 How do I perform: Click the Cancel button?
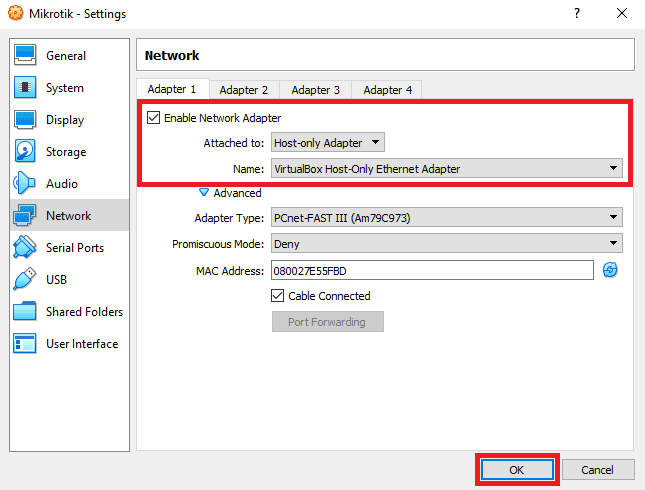coord(598,469)
